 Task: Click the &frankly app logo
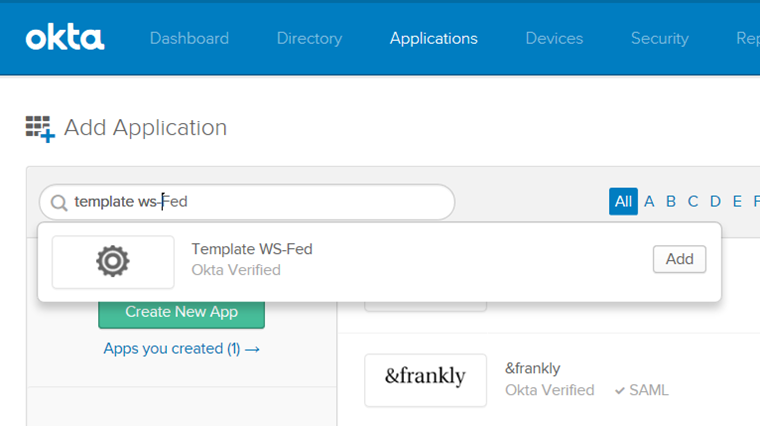[x=425, y=380]
